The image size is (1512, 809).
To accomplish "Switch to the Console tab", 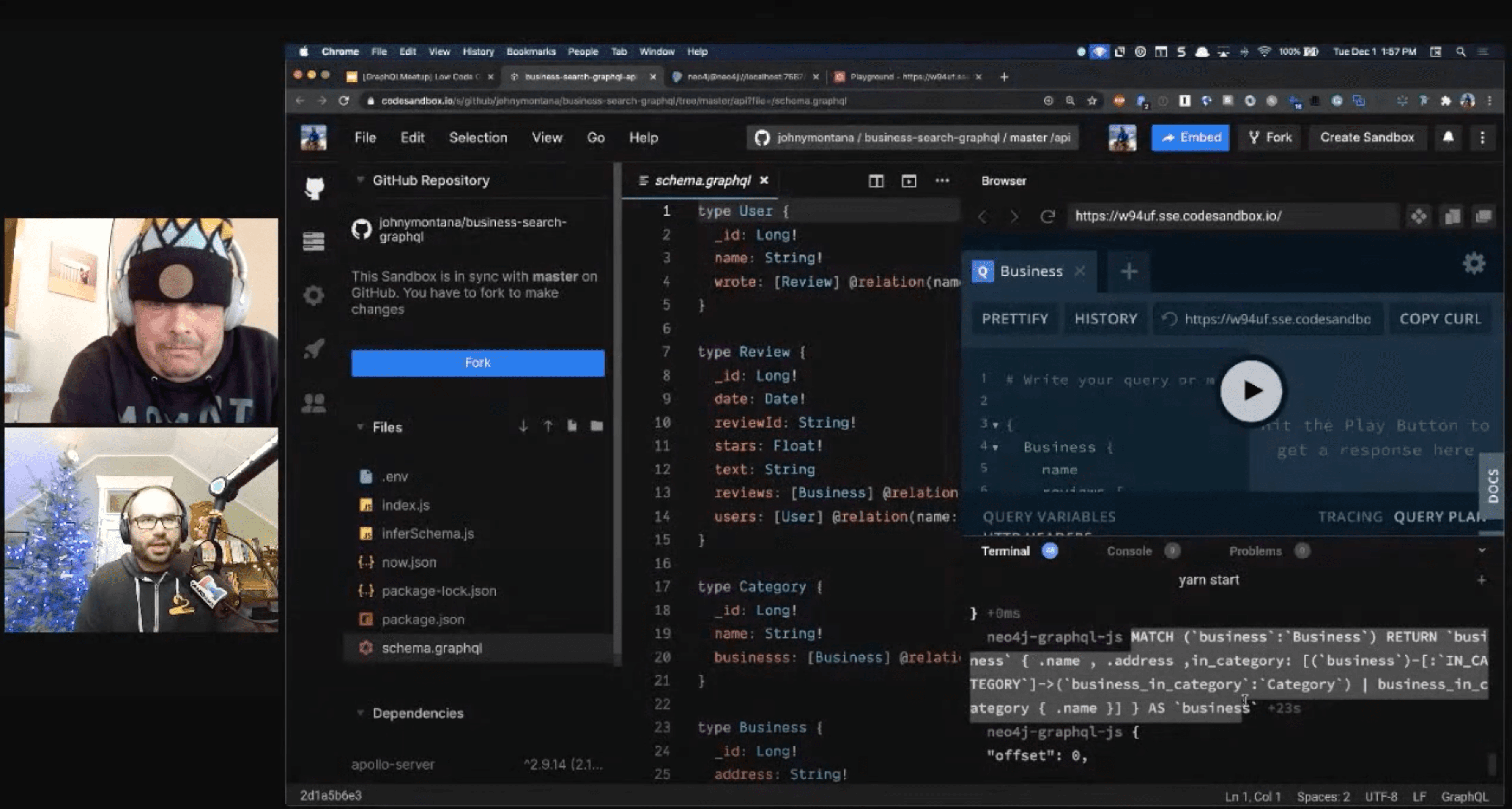I will [x=1129, y=551].
